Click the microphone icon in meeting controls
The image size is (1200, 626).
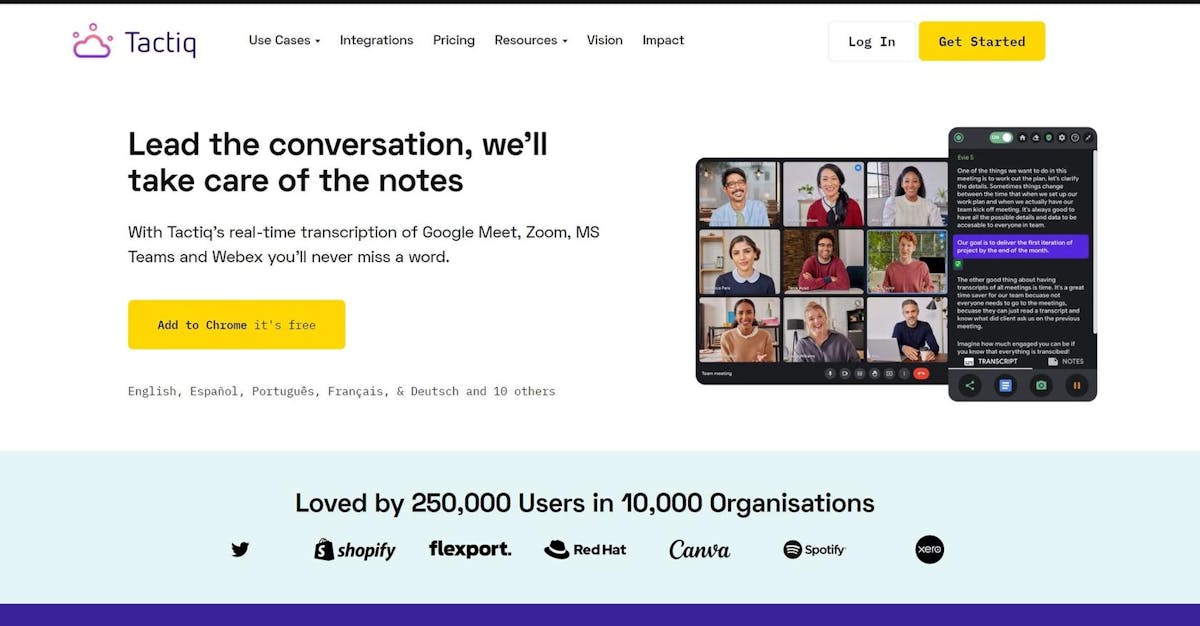830,374
